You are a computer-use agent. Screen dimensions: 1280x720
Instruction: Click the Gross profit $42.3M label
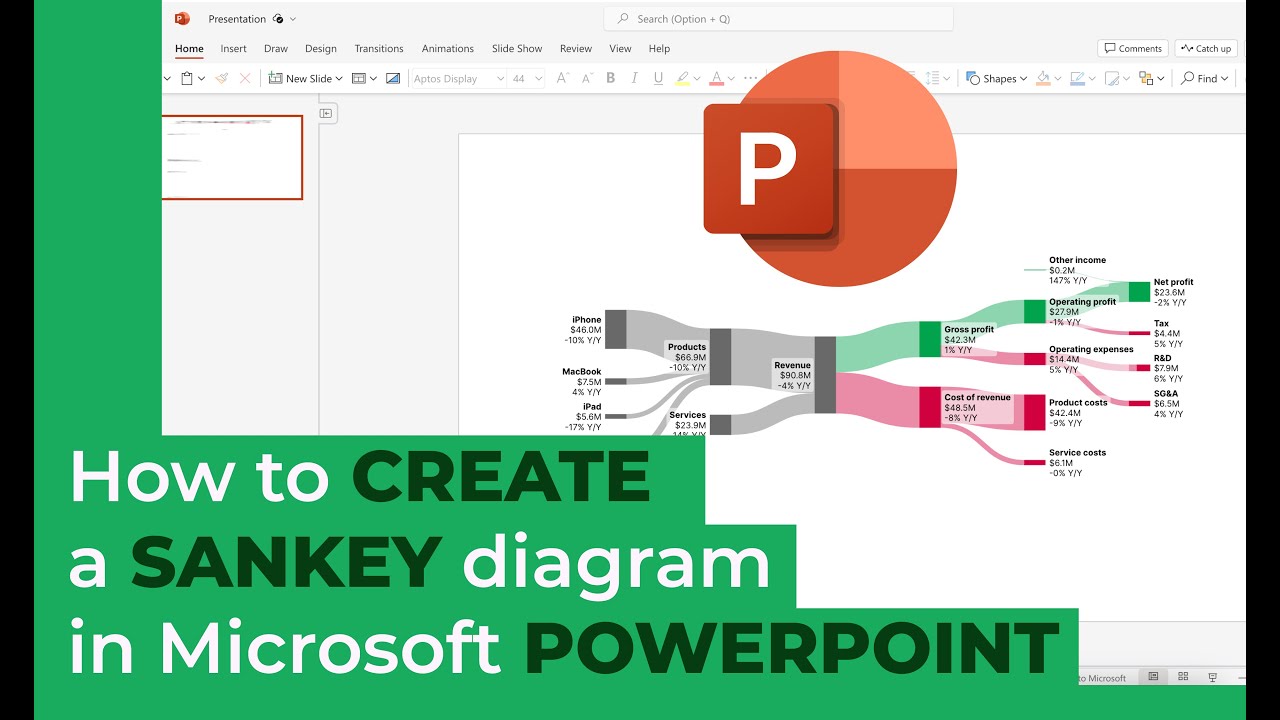[969, 339]
